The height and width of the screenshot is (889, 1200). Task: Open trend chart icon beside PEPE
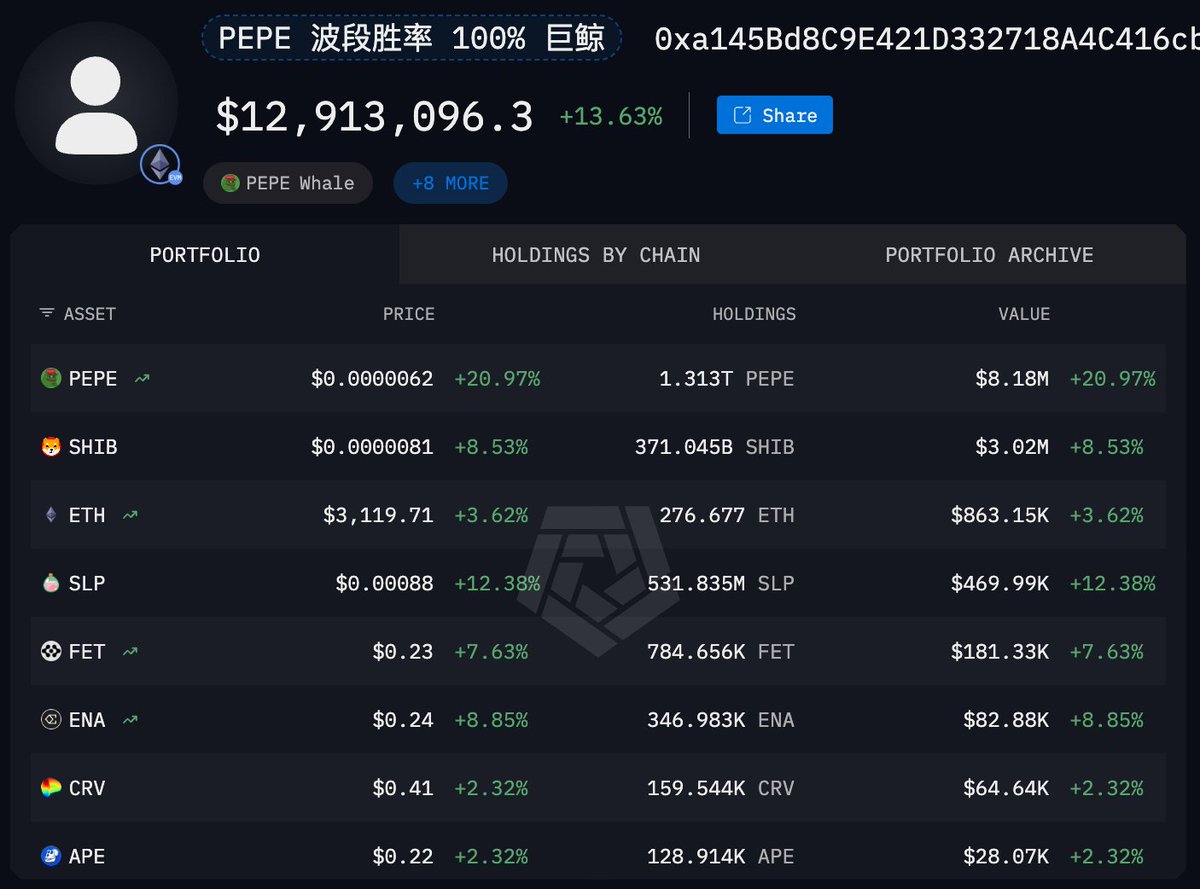[x=142, y=379]
